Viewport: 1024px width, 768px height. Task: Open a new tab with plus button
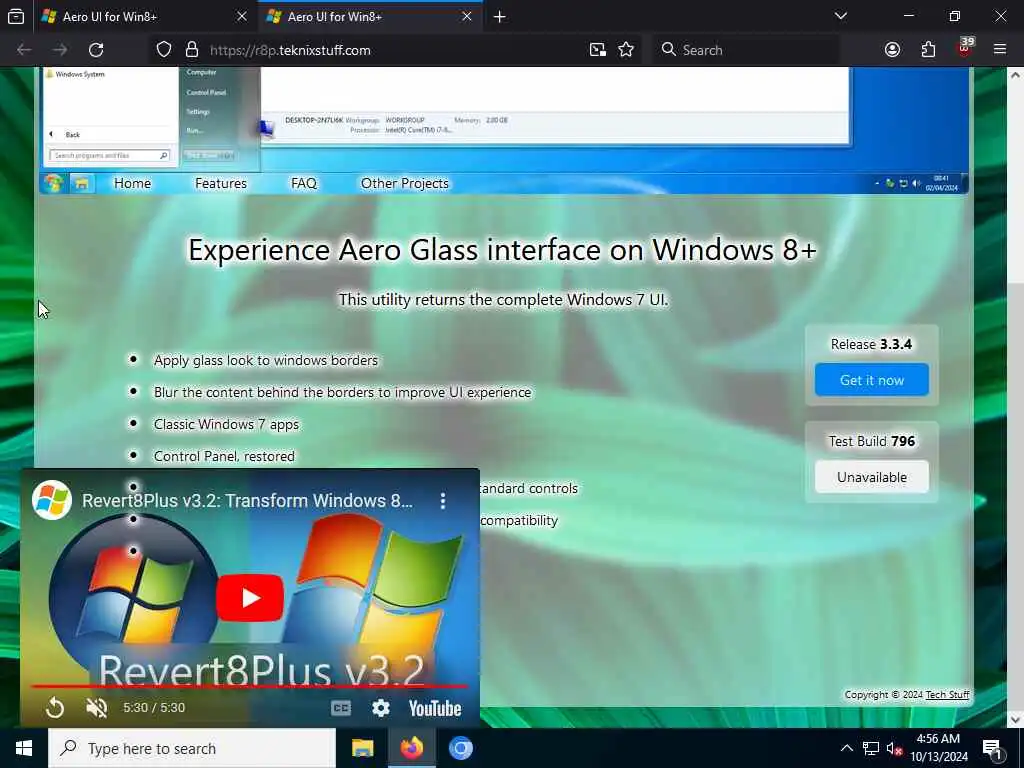coord(500,16)
